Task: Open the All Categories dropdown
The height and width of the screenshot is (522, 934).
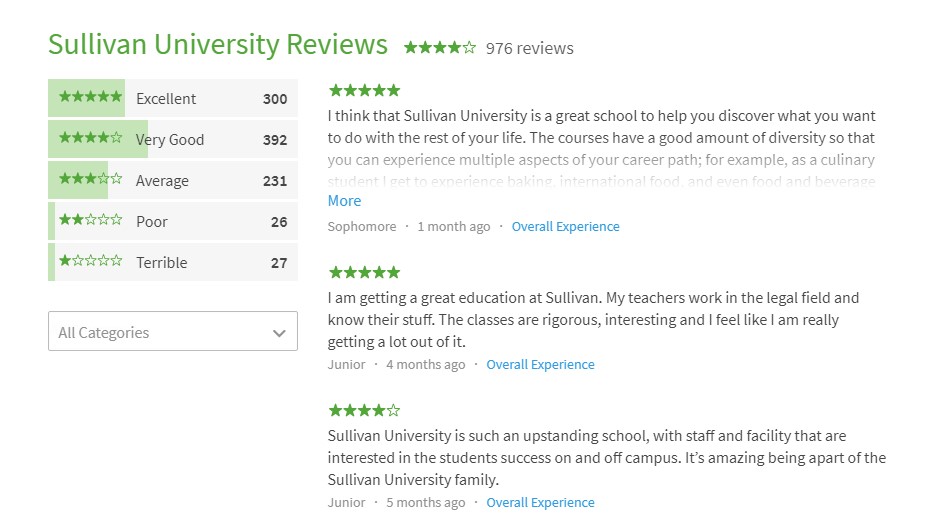Action: (173, 331)
